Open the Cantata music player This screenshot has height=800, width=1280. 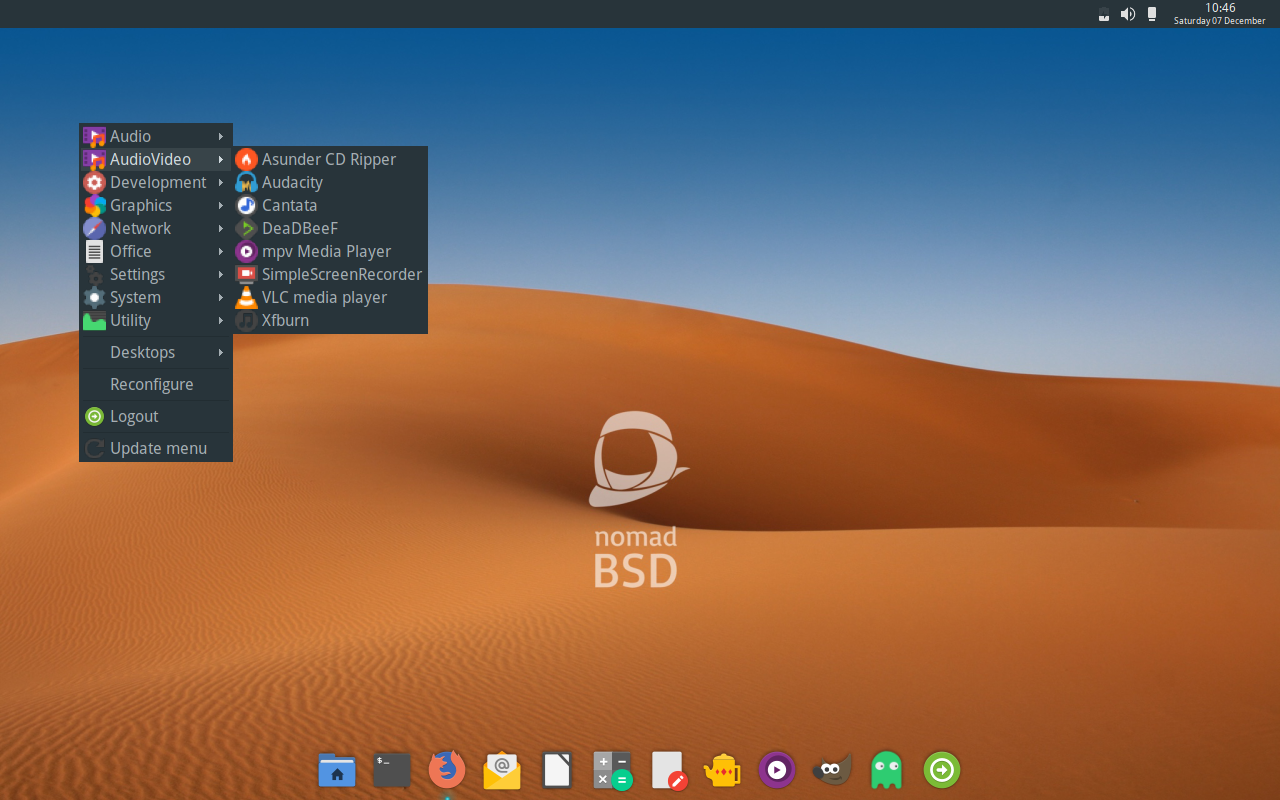(289, 205)
